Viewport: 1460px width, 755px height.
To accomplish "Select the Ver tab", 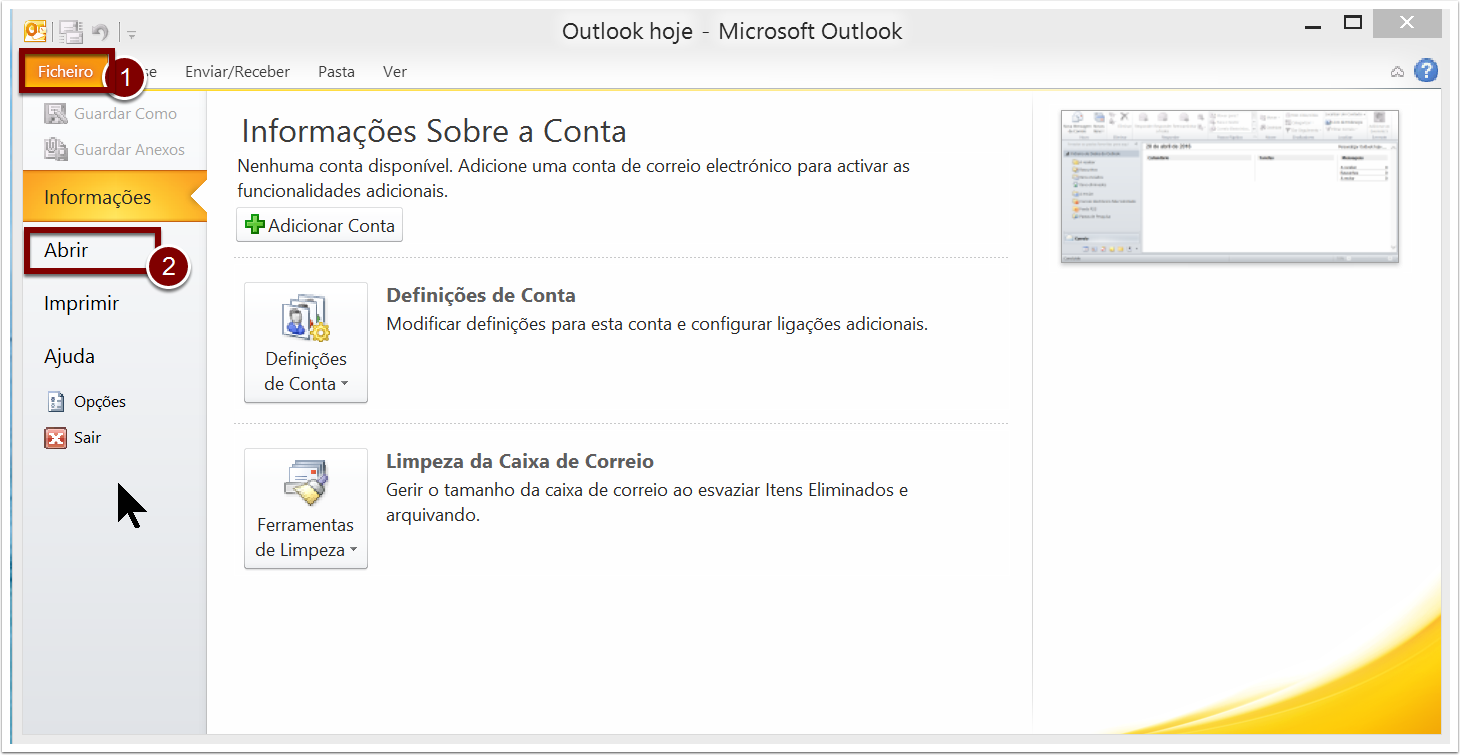I will tap(394, 72).
